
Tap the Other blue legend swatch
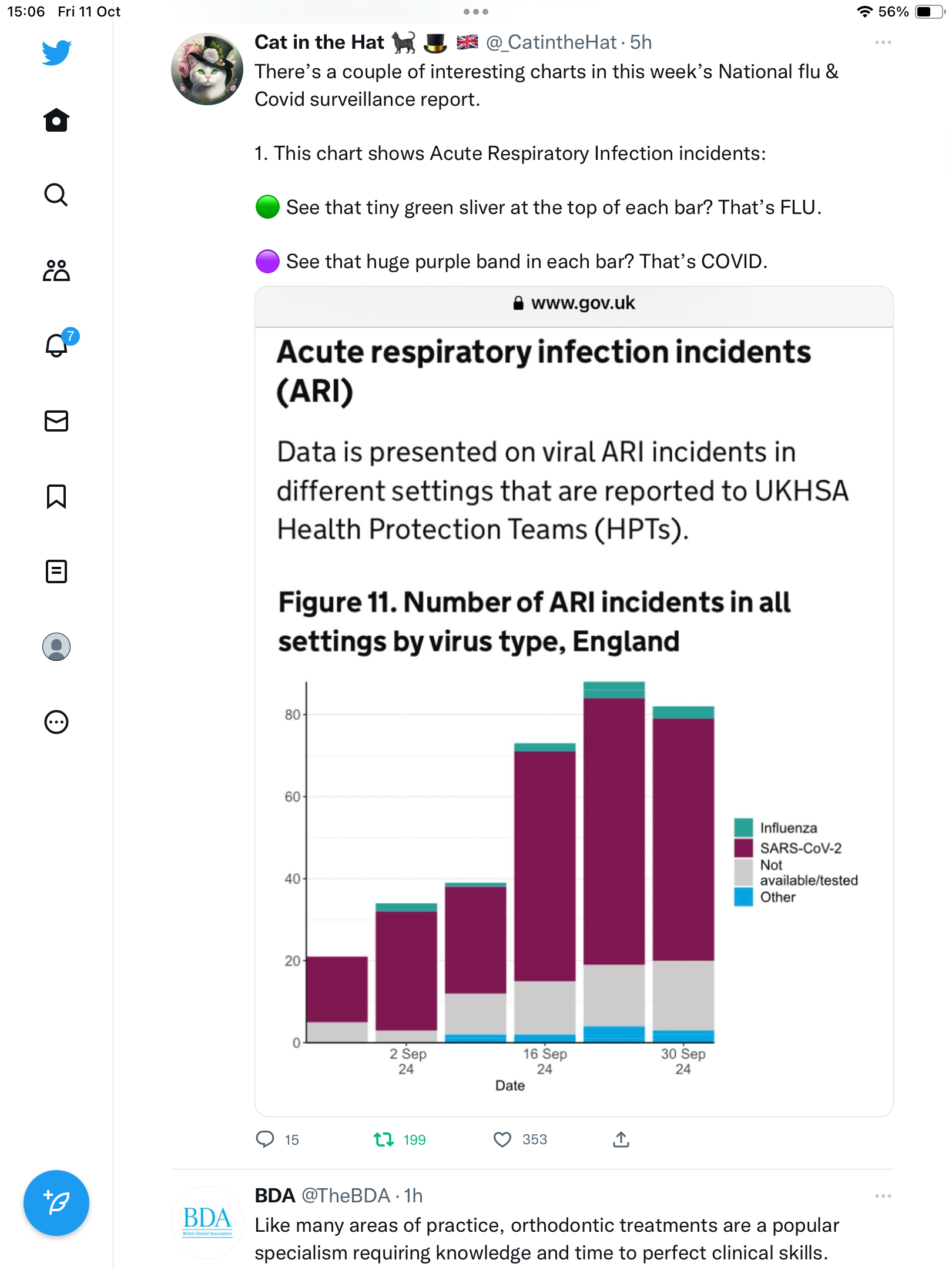pos(743,897)
